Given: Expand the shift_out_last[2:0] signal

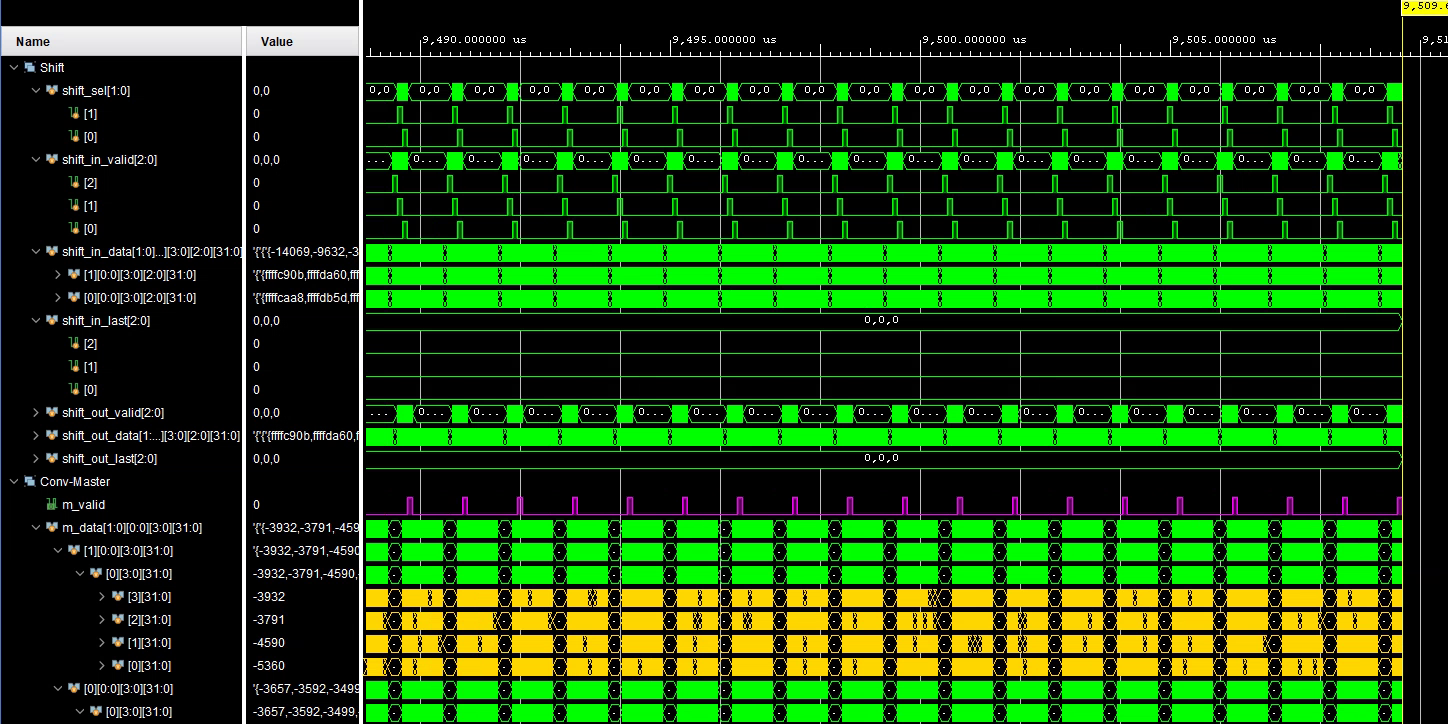Looking at the screenshot, I should click(x=37, y=459).
